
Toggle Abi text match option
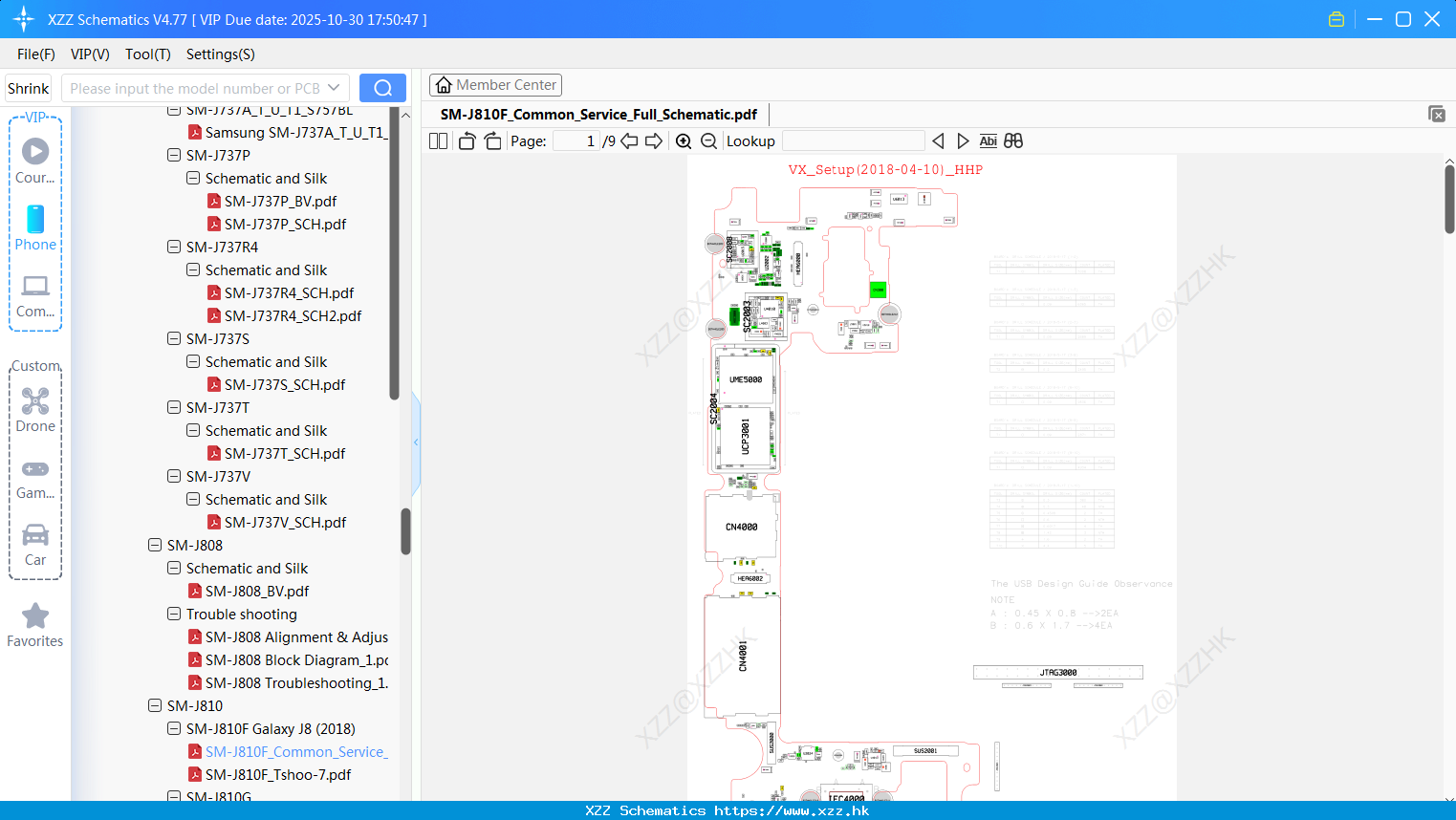point(989,141)
